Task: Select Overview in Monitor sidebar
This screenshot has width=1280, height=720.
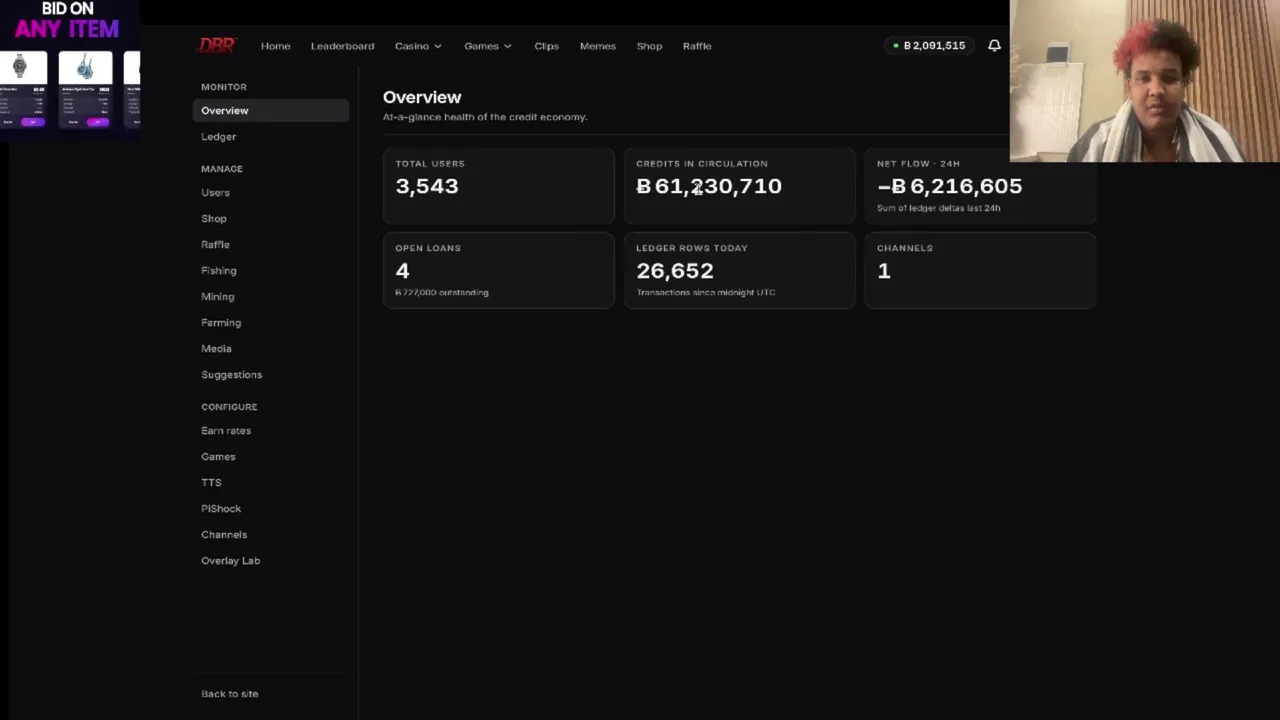Action: 271,110
